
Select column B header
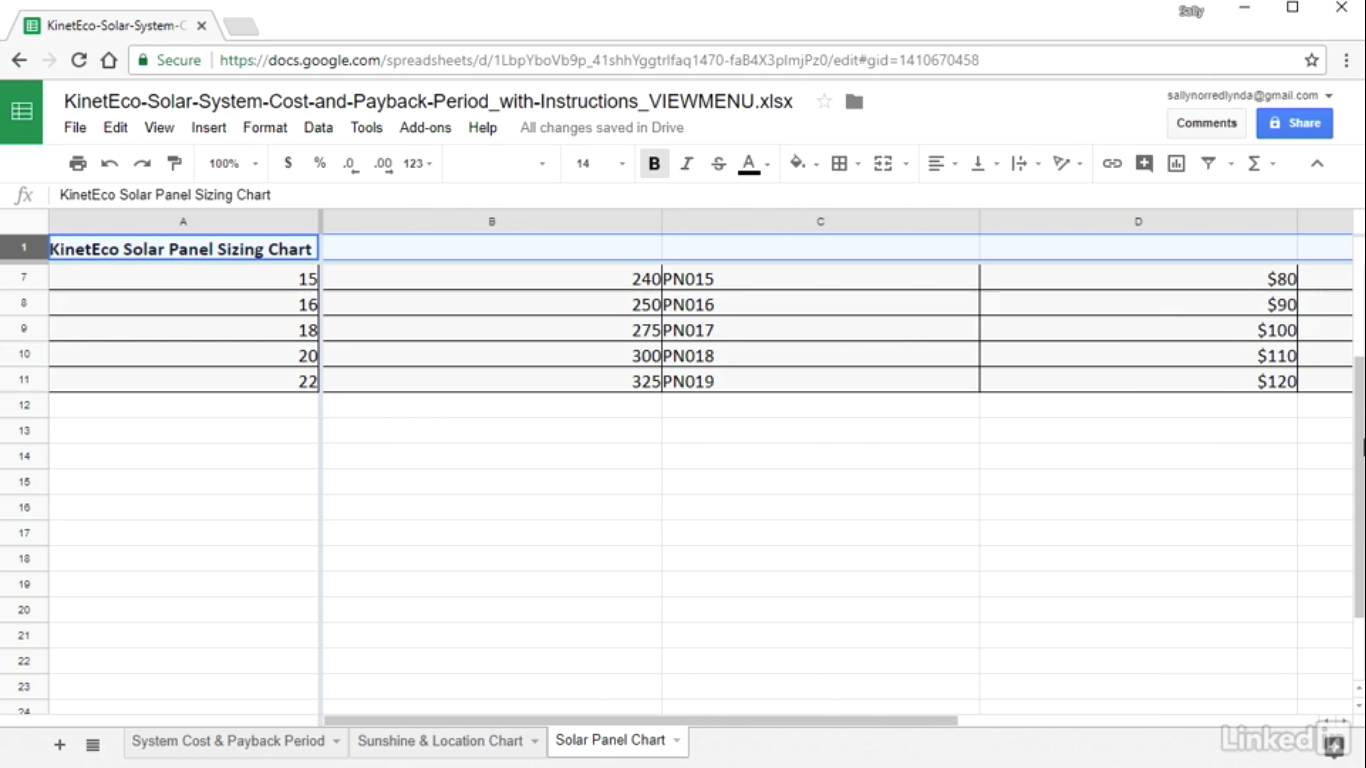(x=491, y=221)
